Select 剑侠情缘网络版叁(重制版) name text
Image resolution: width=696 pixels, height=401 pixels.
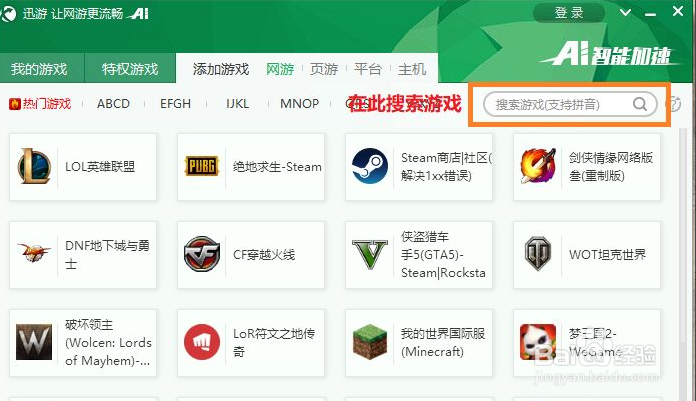[611, 167]
